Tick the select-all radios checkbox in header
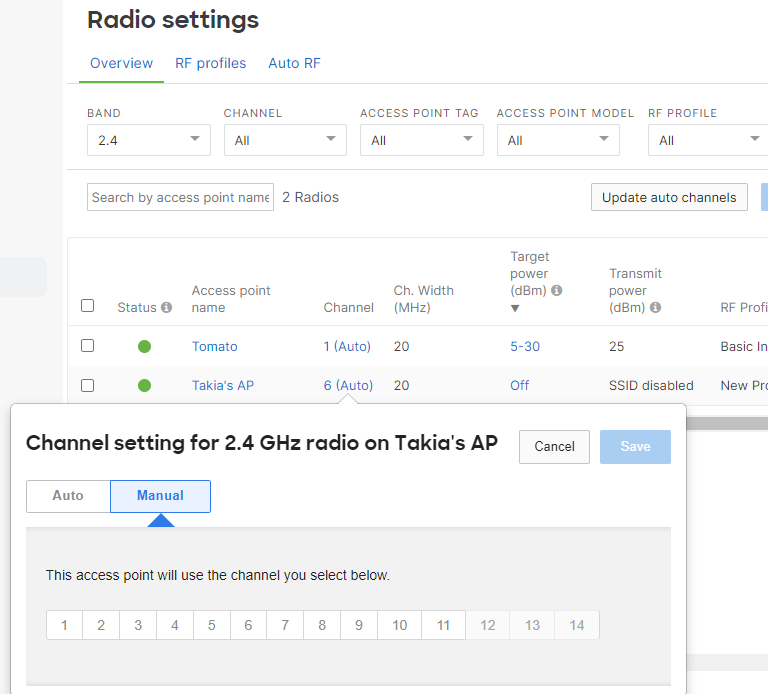The image size is (768, 694). point(88,306)
